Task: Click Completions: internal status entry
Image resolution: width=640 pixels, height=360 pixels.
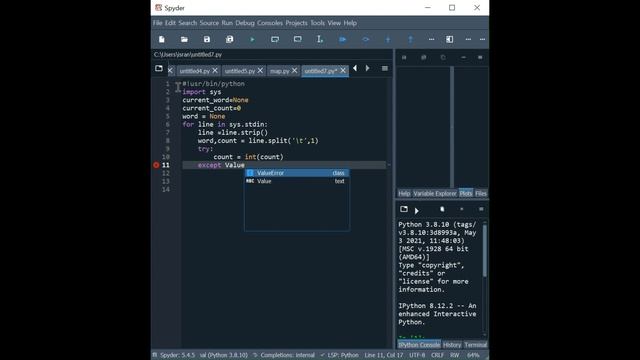Action: click(x=284, y=355)
